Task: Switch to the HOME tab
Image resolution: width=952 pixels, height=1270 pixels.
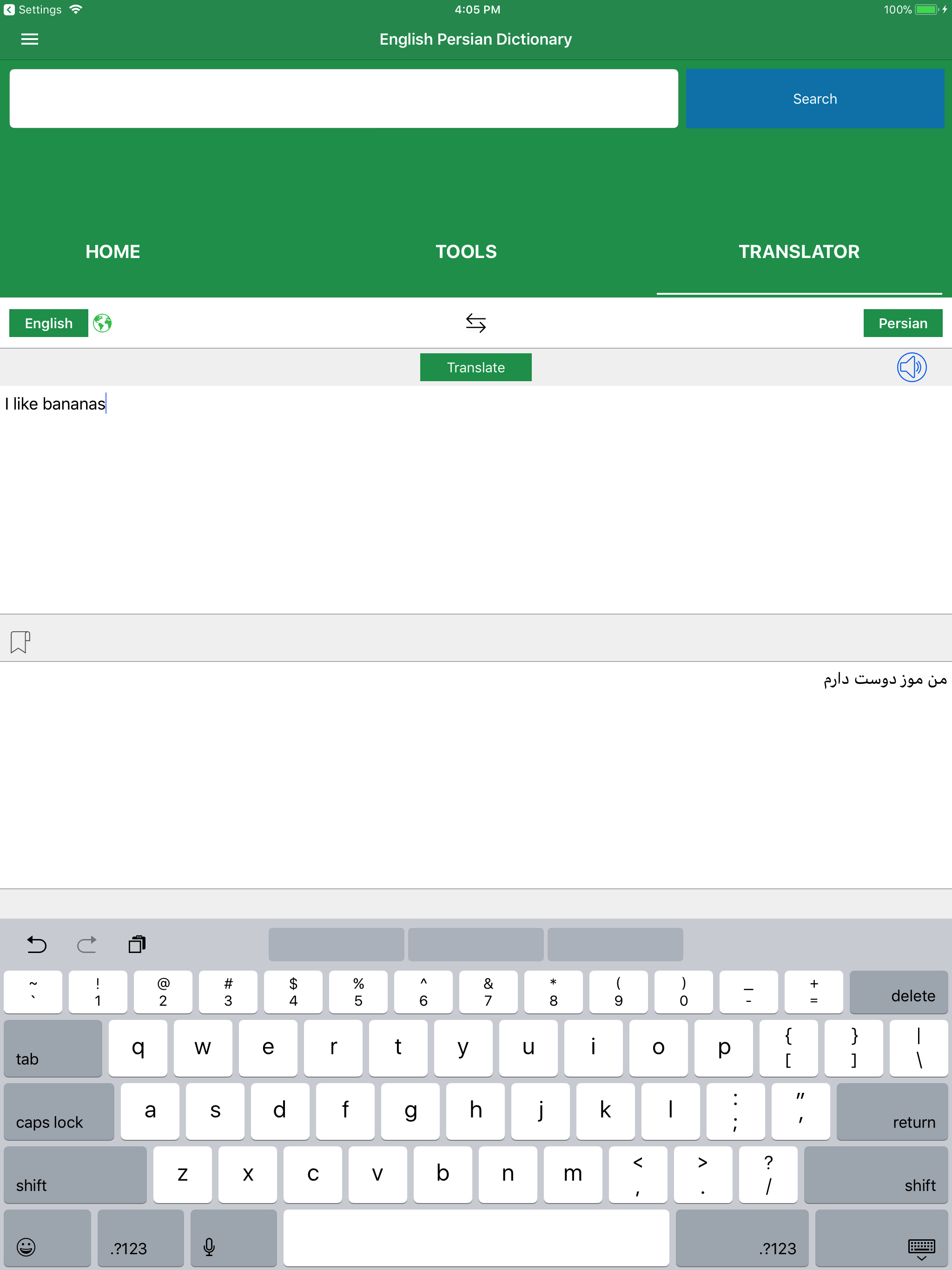Action: tap(112, 251)
